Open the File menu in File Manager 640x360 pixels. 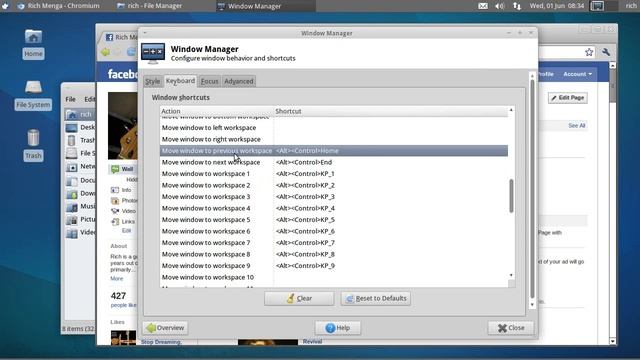point(71,99)
